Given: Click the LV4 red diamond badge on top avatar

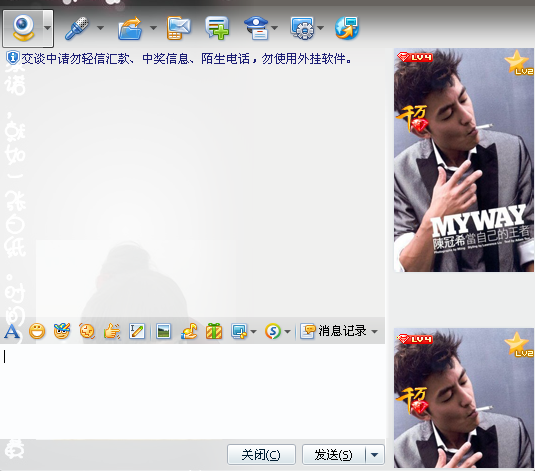Looking at the screenshot, I should click(x=415, y=57).
